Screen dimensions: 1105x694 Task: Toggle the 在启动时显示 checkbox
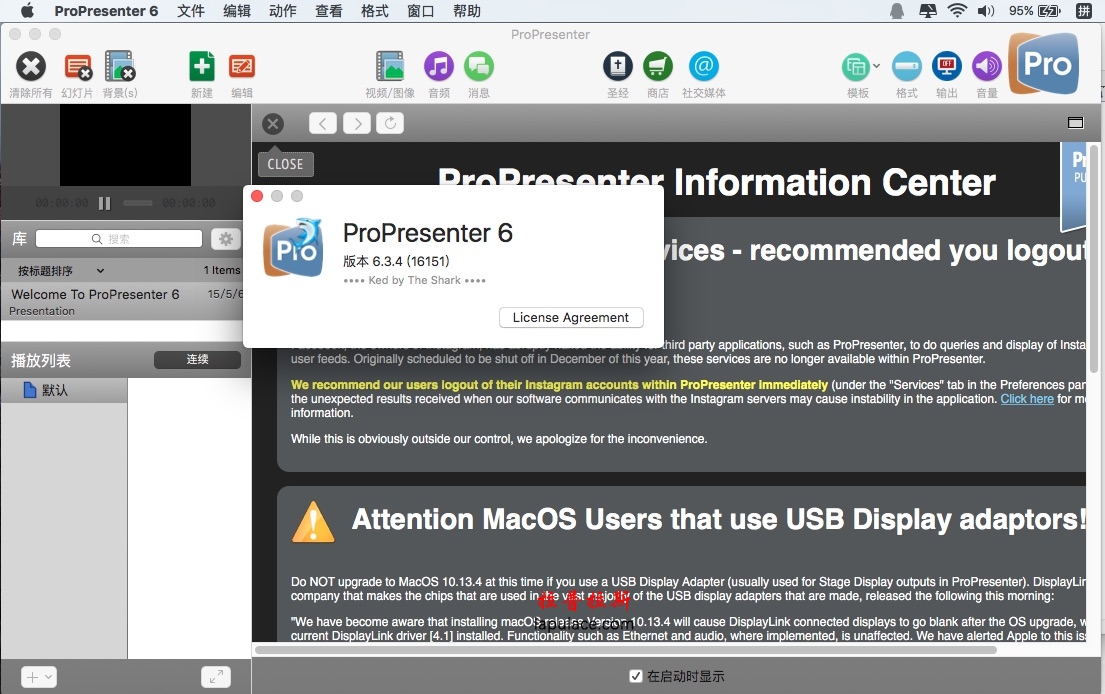click(636, 676)
